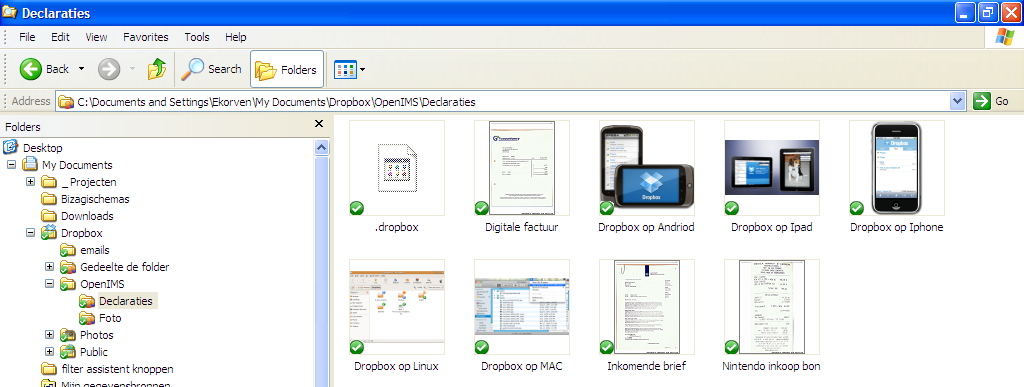Screen dimensions: 1024x387
Task: Close the Folders pane with X
Action: (319, 123)
